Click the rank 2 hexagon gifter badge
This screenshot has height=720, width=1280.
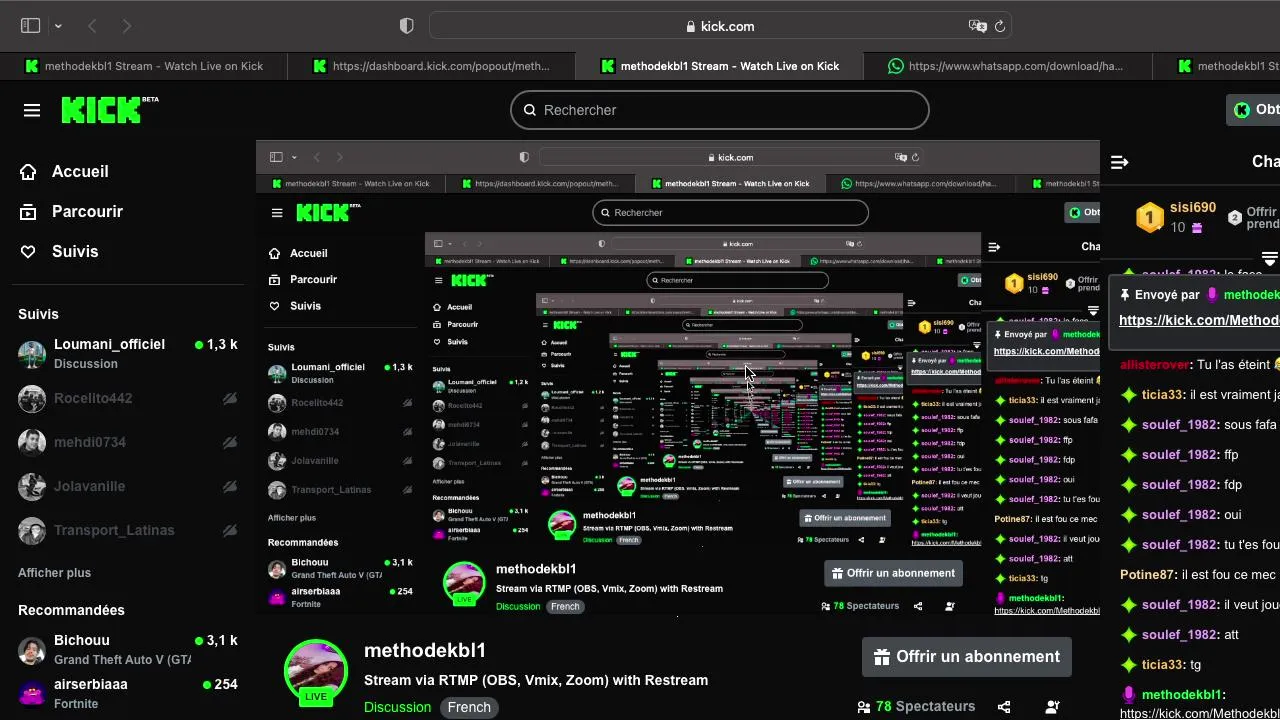tap(1234, 218)
